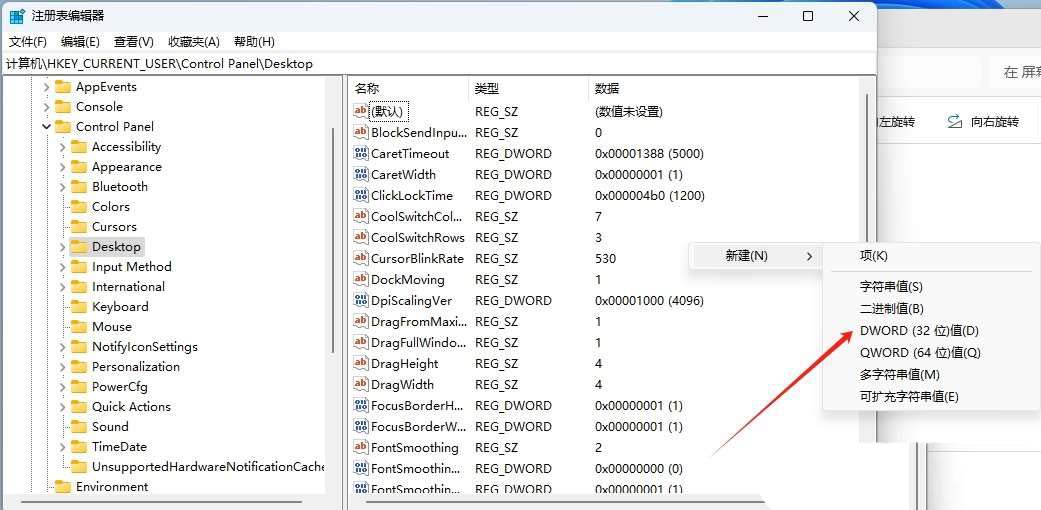Expand the Desktop key

[x=62, y=247]
